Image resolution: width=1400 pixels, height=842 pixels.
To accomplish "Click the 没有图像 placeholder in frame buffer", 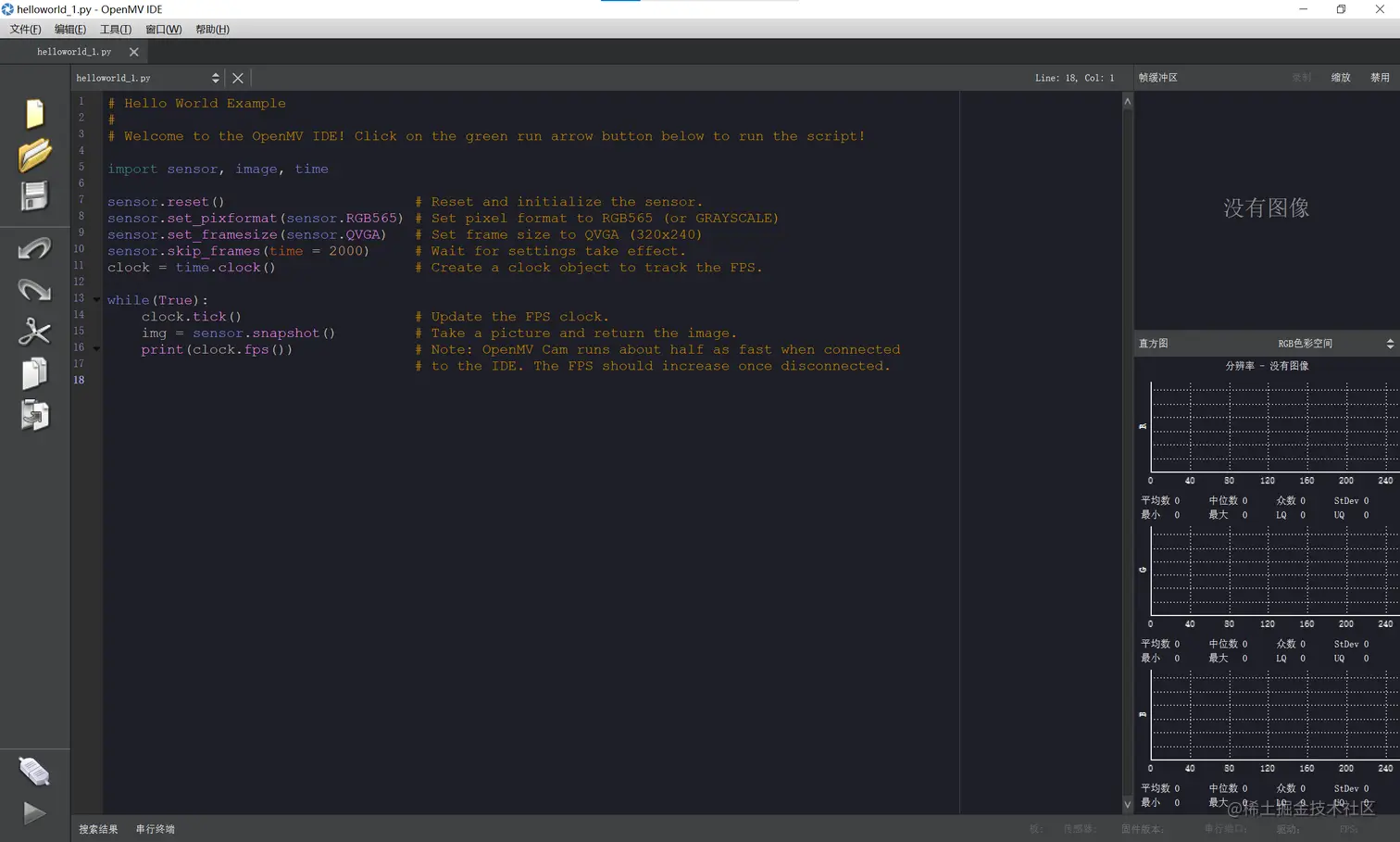I will click(1267, 207).
